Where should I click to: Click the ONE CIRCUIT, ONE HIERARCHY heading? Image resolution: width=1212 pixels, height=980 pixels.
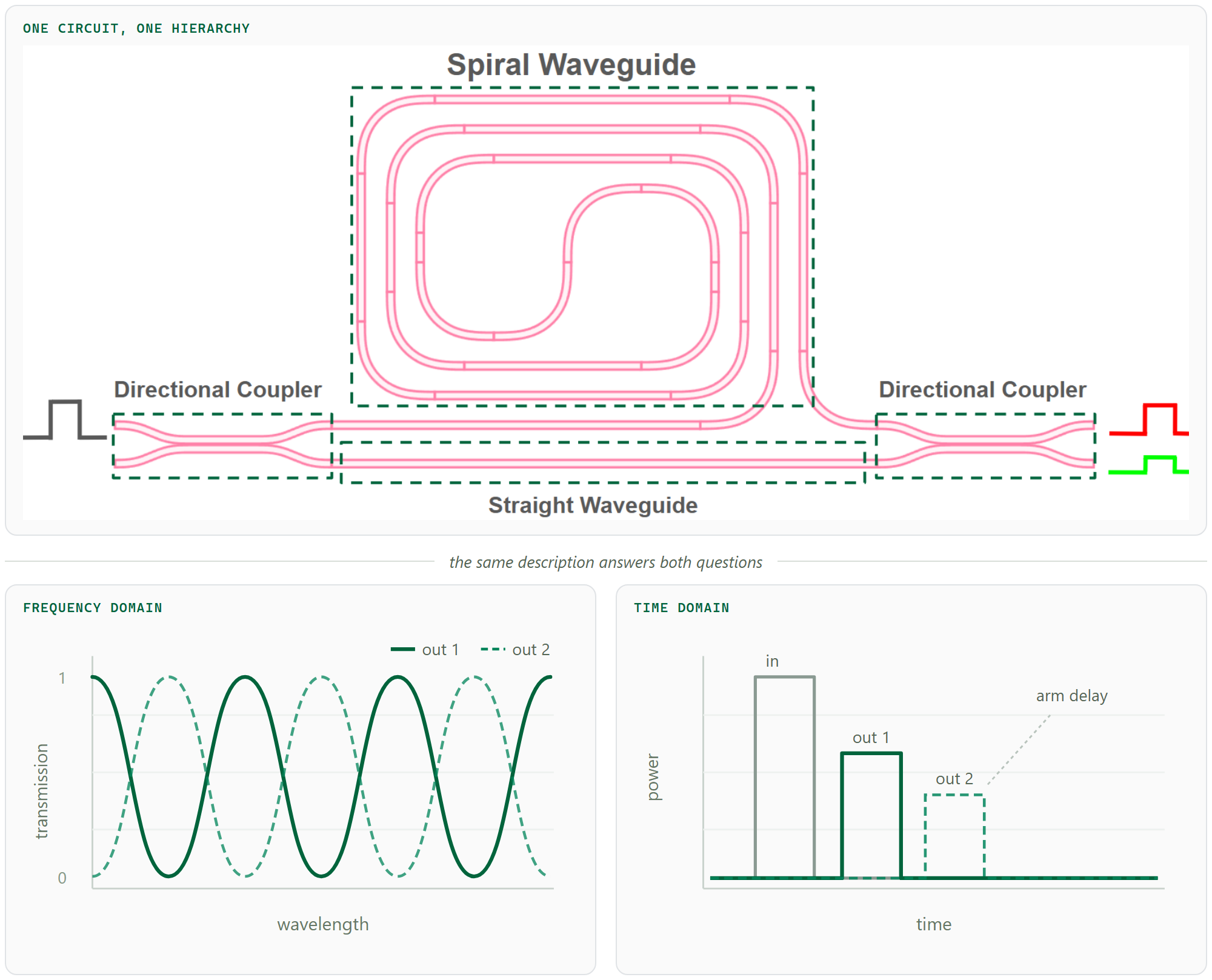(136, 28)
